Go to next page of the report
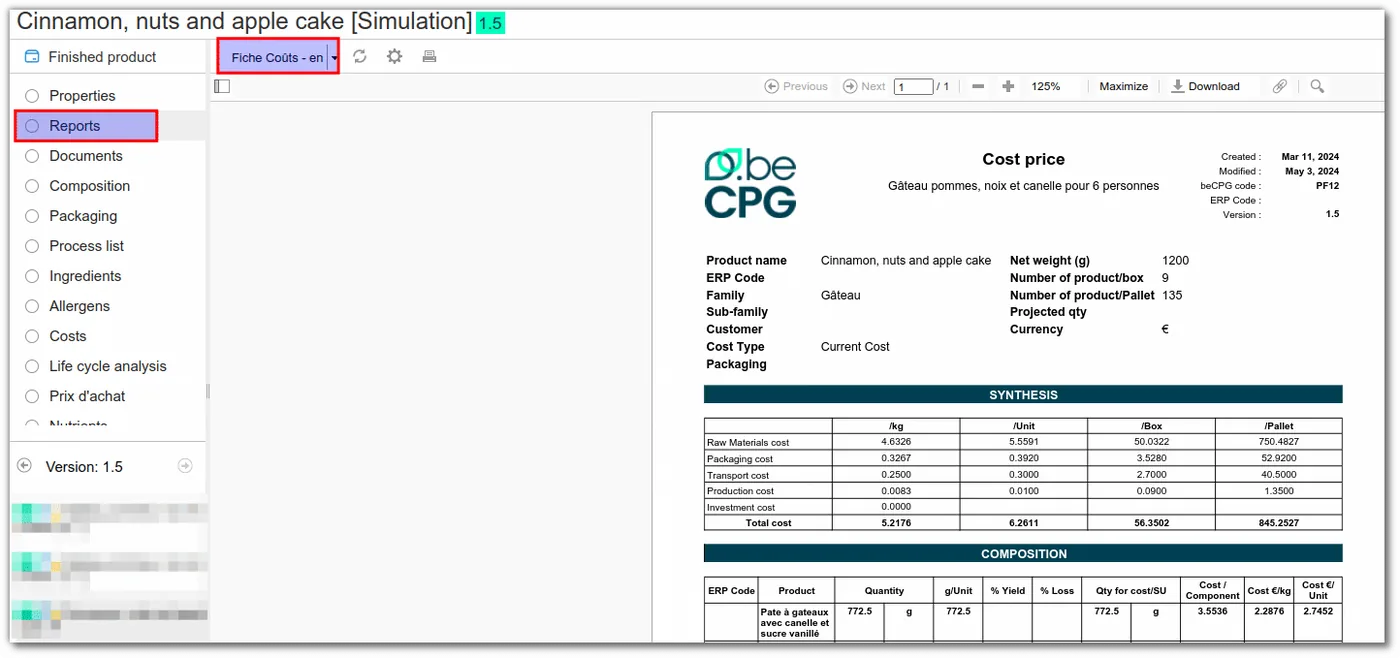The width and height of the screenshot is (1400, 658). (x=864, y=87)
